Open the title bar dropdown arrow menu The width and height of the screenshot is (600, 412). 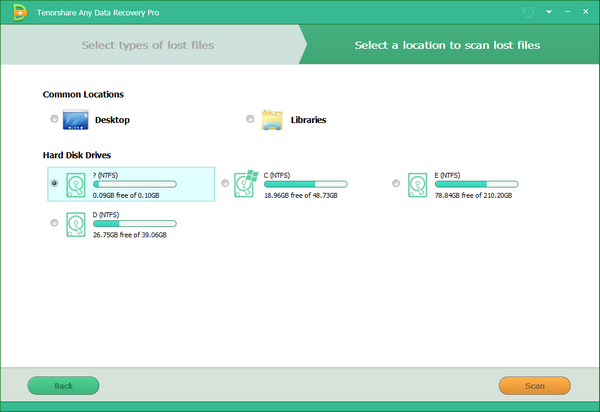[x=549, y=12]
